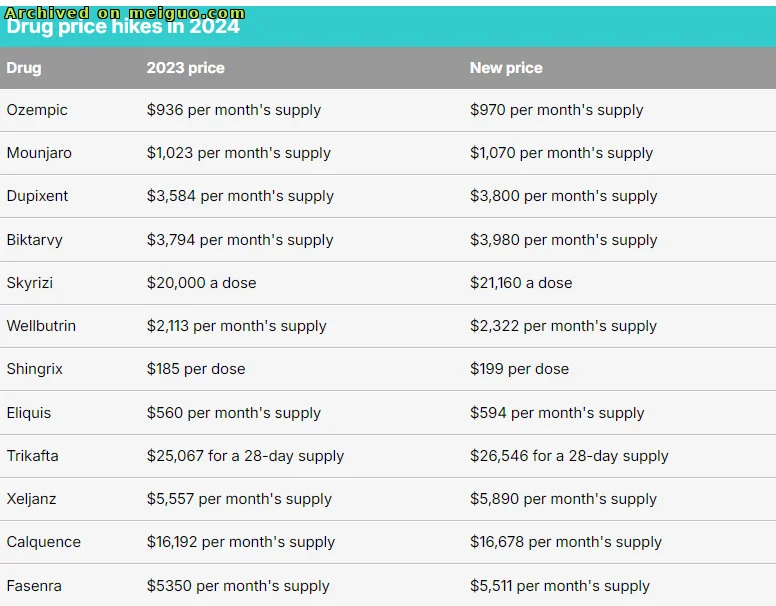Click Fasenra's $5,511 new price cell
776x606 pixels.
pos(560,586)
